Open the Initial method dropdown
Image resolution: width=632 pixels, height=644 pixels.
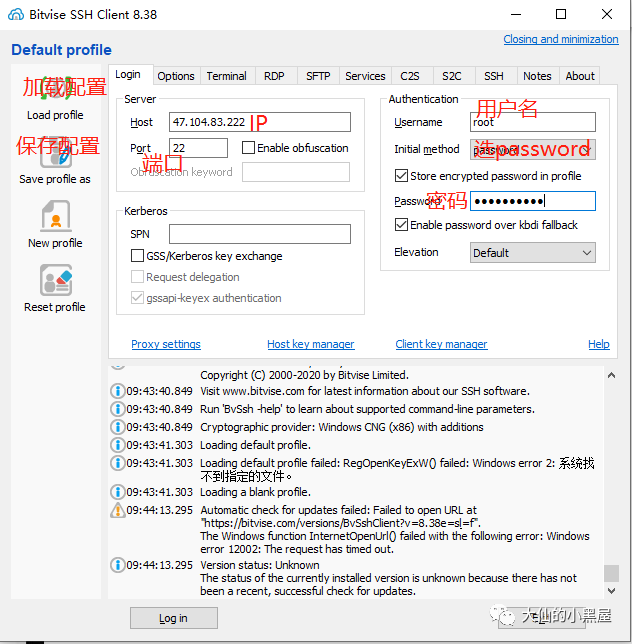point(533,150)
